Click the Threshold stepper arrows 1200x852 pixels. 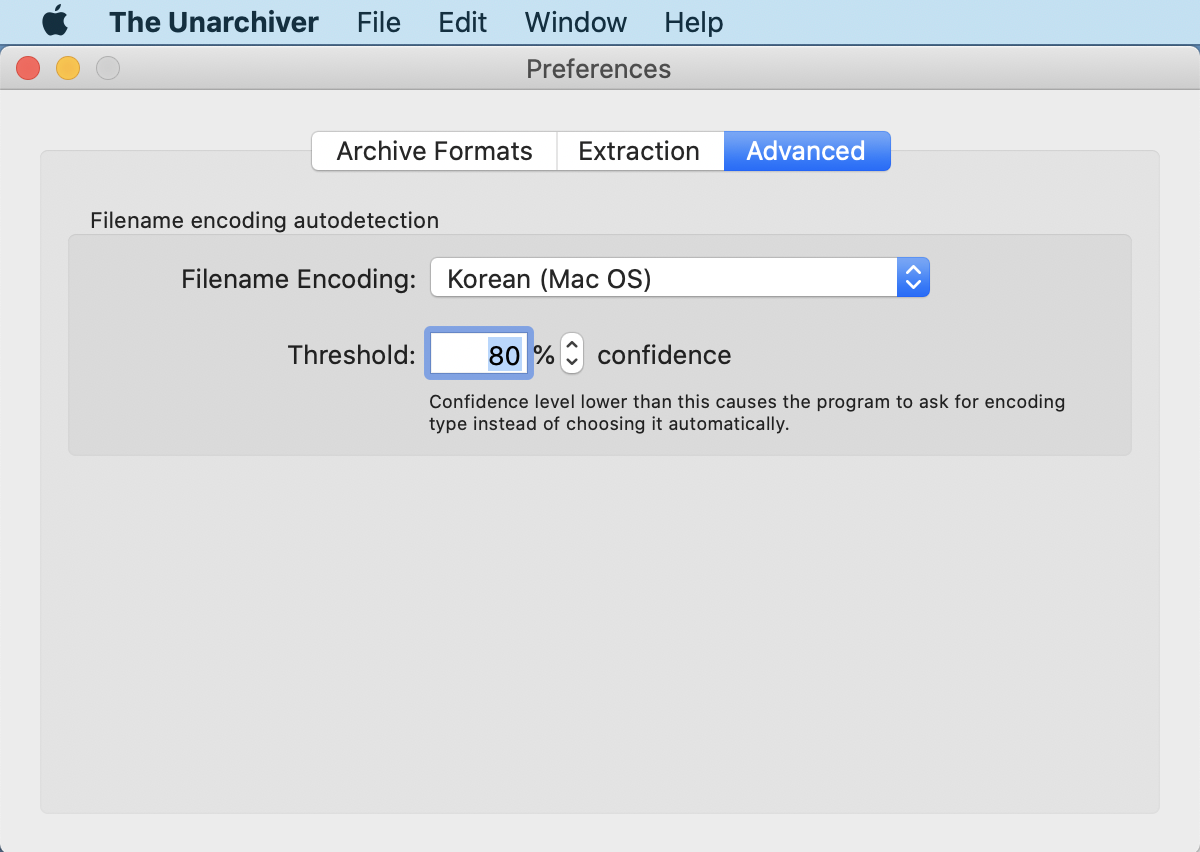[571, 354]
